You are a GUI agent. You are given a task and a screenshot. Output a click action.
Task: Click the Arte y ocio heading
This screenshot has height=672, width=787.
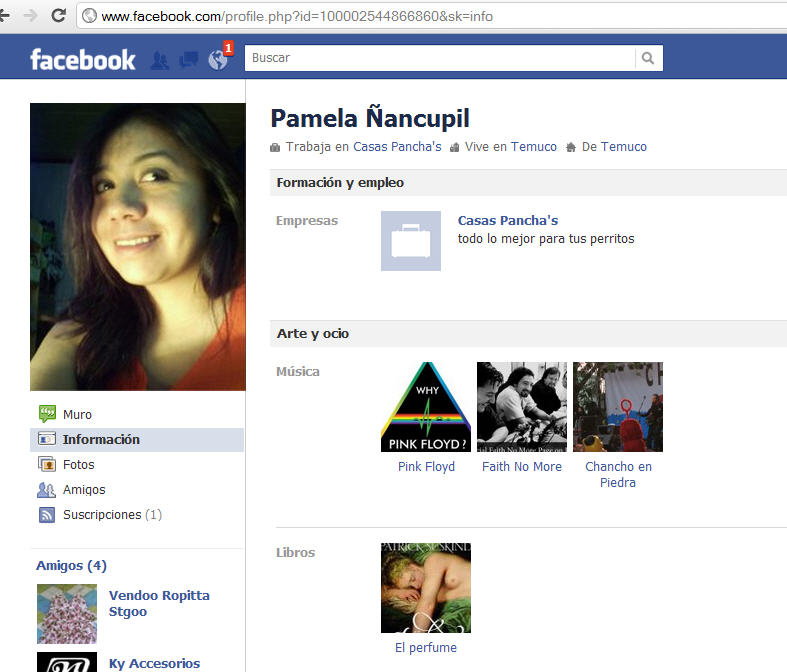coord(313,334)
